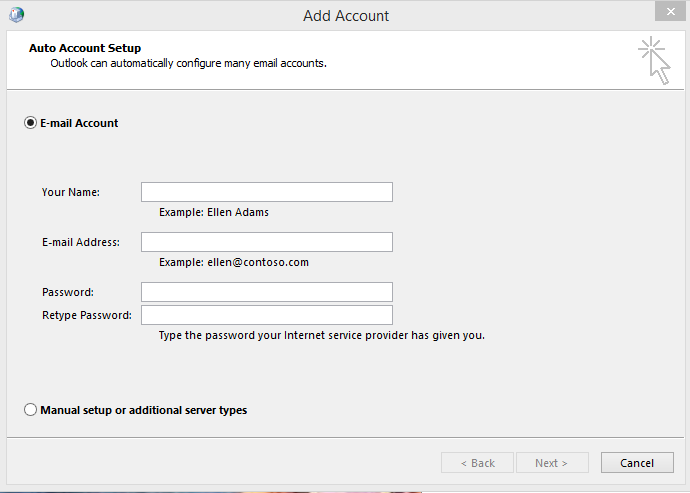The image size is (690, 493).
Task: Click the "Password:" field label
Action: pyautogui.click(x=68, y=292)
